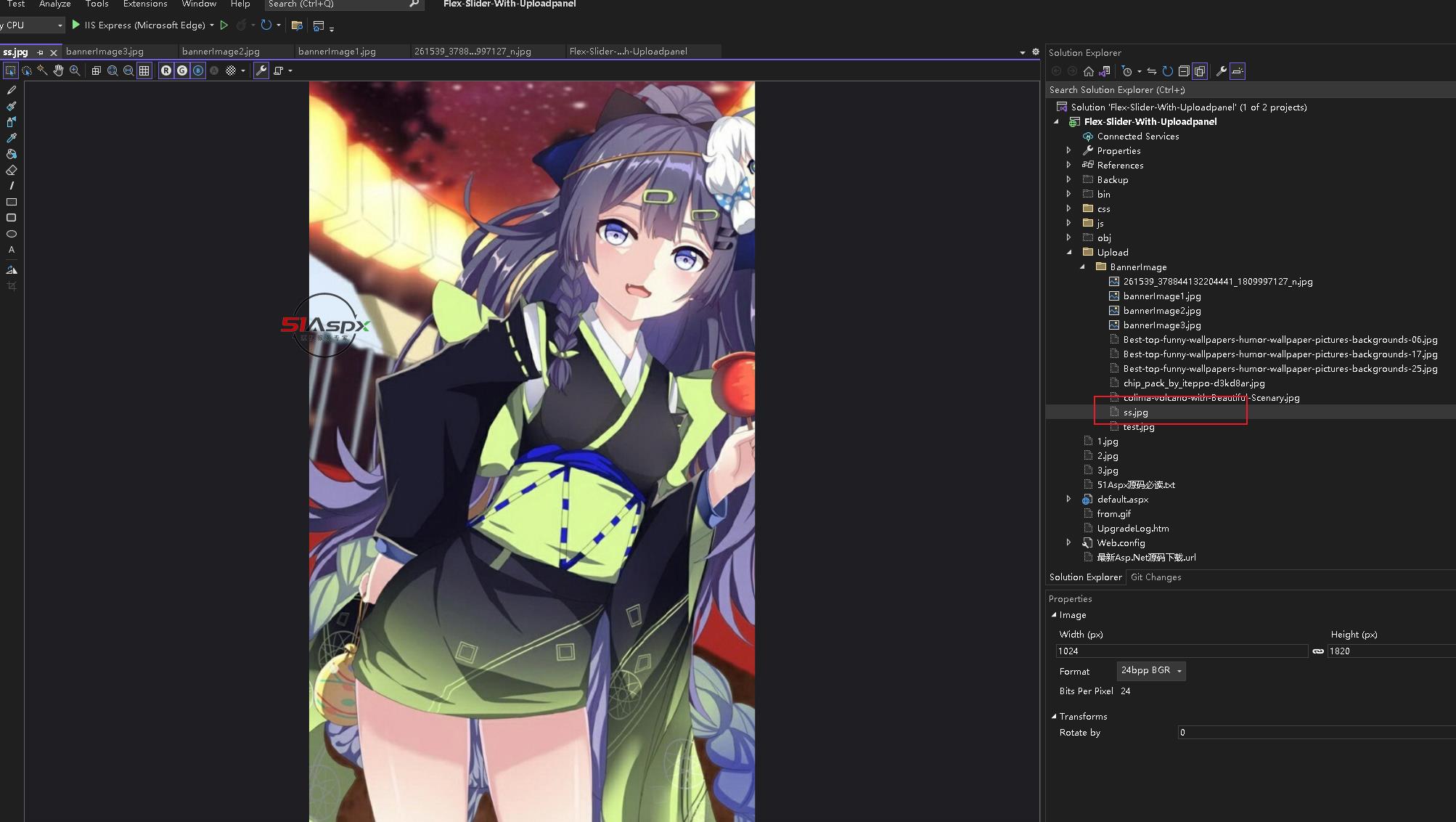Close the ss.jpg tab

point(54,52)
